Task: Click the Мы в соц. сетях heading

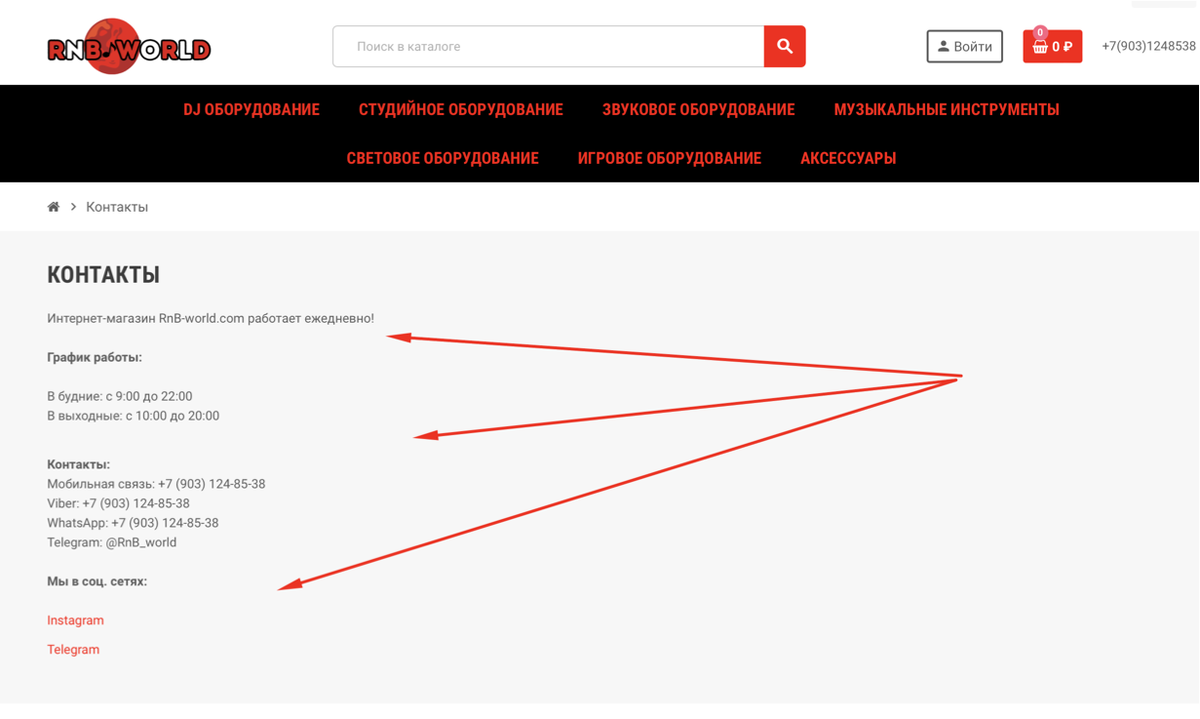Action: 97,581
